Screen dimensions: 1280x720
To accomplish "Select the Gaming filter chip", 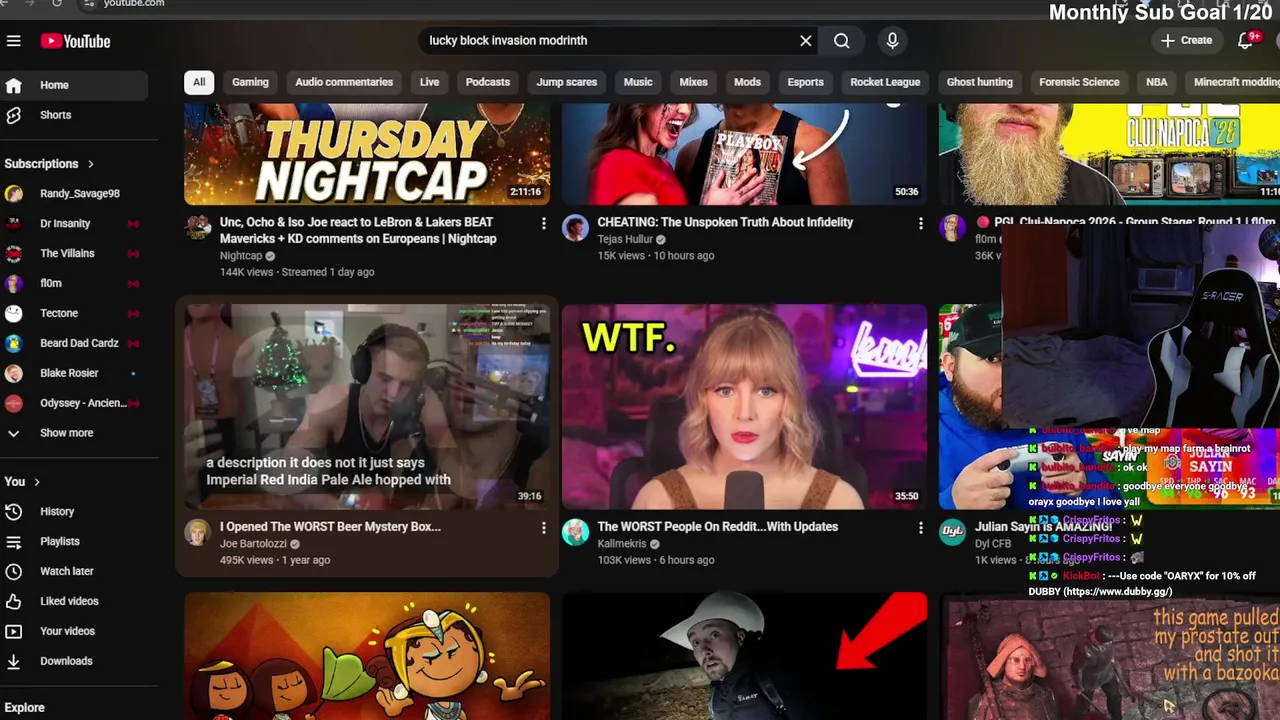I will point(250,82).
